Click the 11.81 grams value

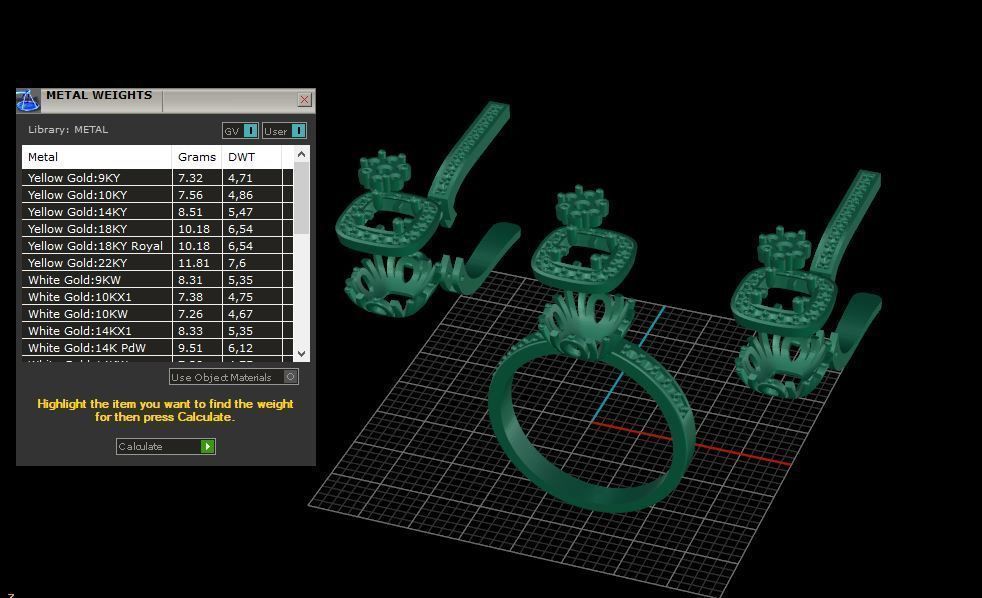tap(194, 263)
